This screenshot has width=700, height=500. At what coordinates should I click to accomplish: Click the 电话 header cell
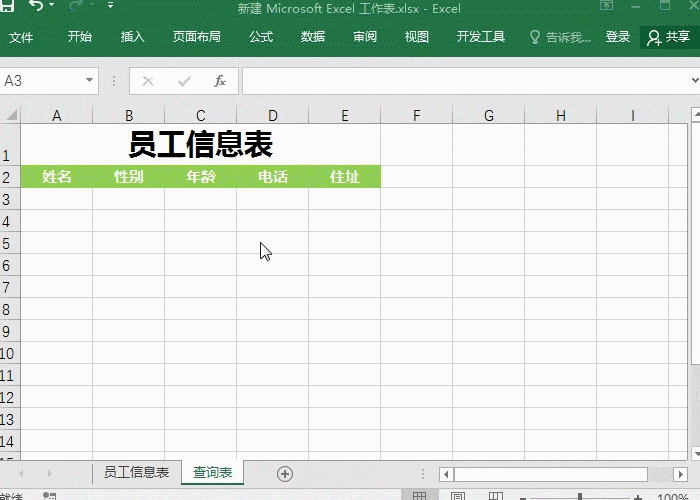coord(272,177)
